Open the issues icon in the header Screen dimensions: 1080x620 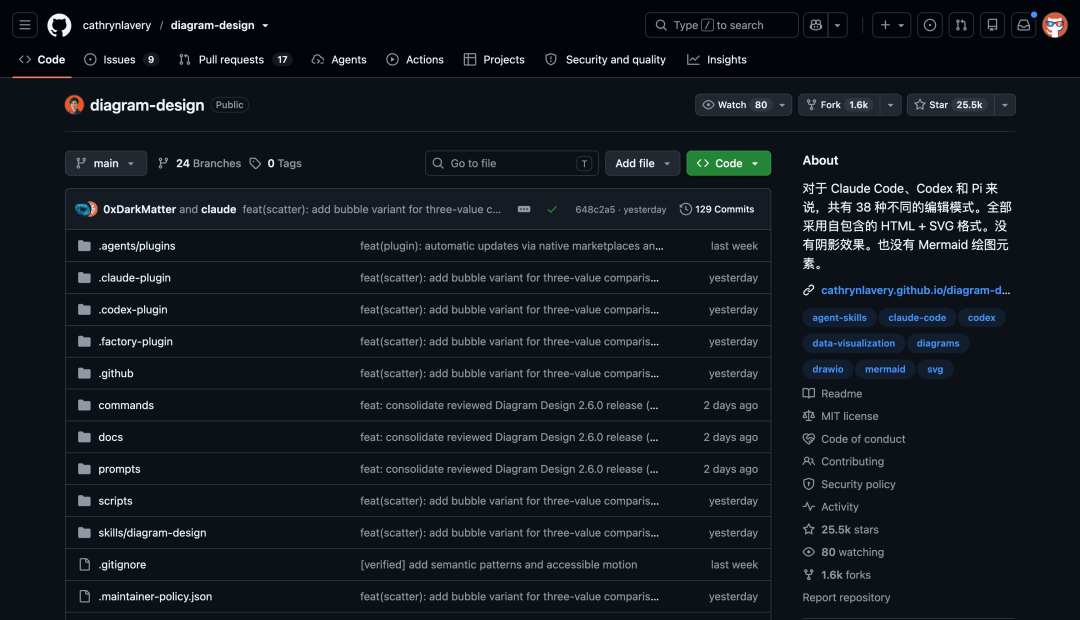point(930,25)
